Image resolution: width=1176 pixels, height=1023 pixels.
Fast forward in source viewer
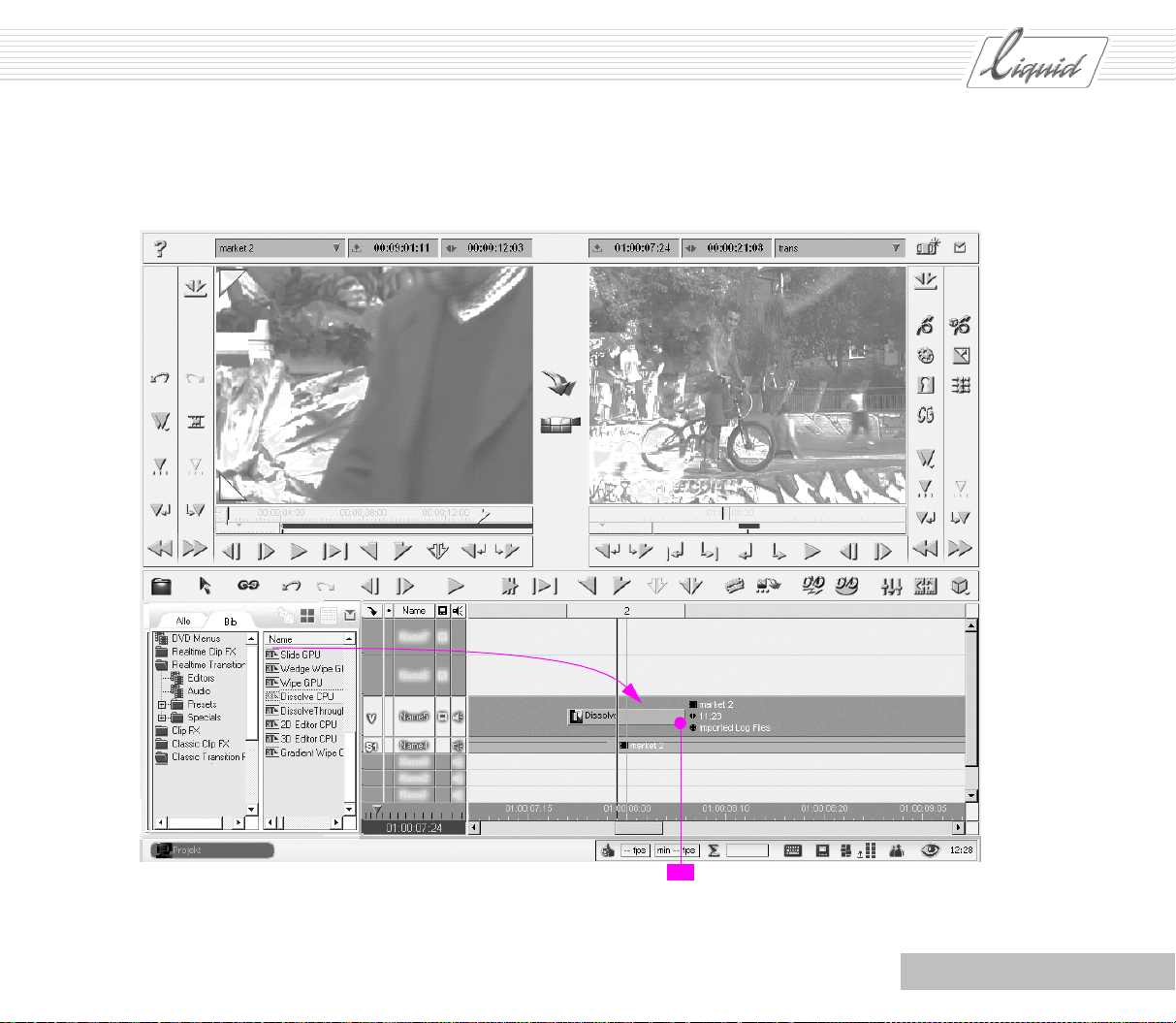click(x=195, y=549)
